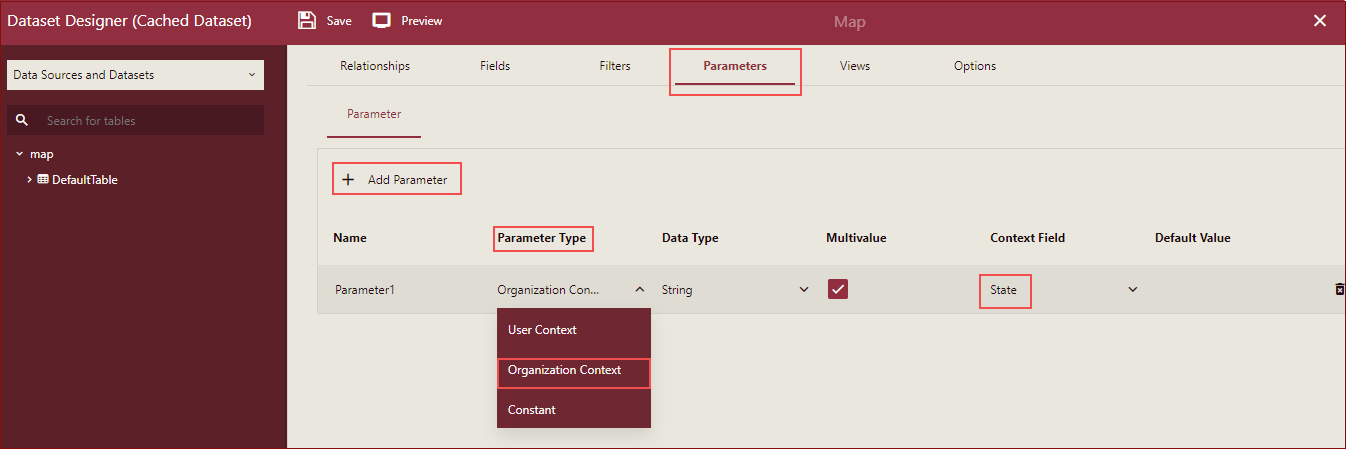Collapse the map tree node
Screen dimensions: 1346x449
tap(19, 154)
